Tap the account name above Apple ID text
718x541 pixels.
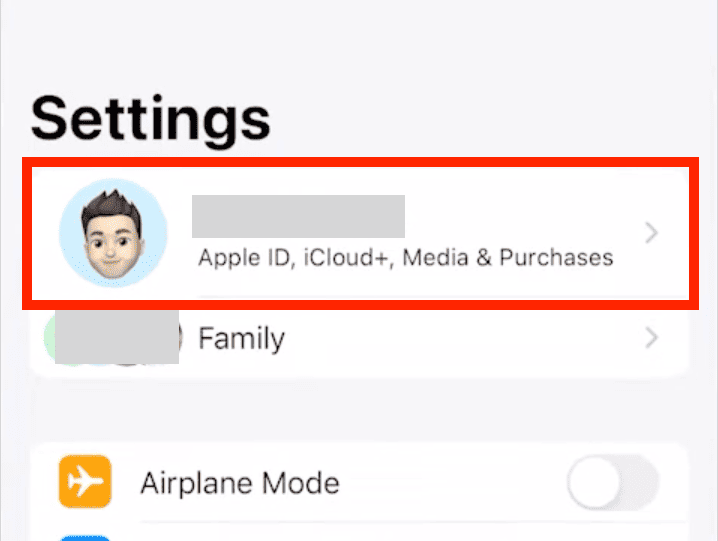pyautogui.click(x=298, y=217)
